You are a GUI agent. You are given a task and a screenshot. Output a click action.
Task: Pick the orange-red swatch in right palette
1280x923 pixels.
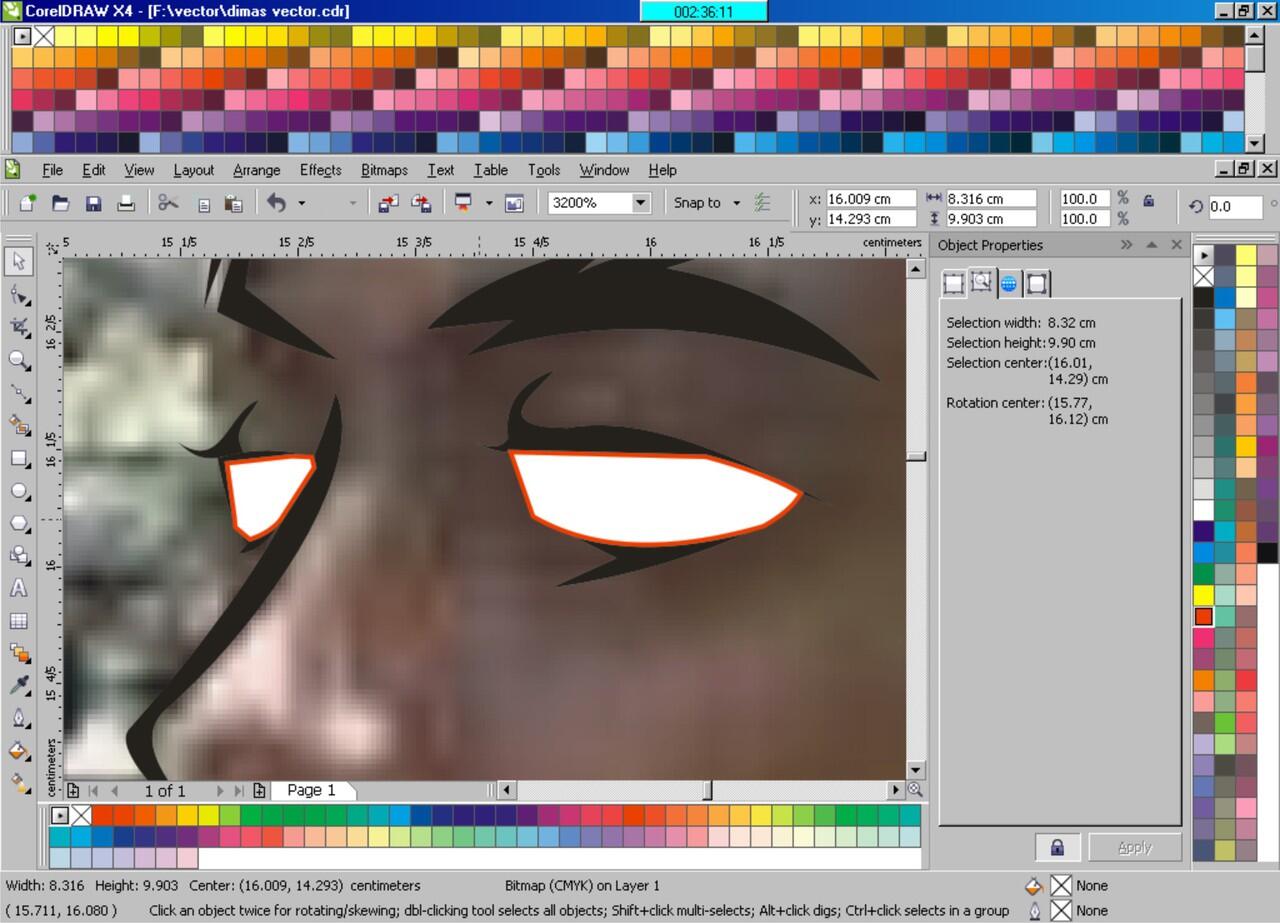pos(1204,617)
